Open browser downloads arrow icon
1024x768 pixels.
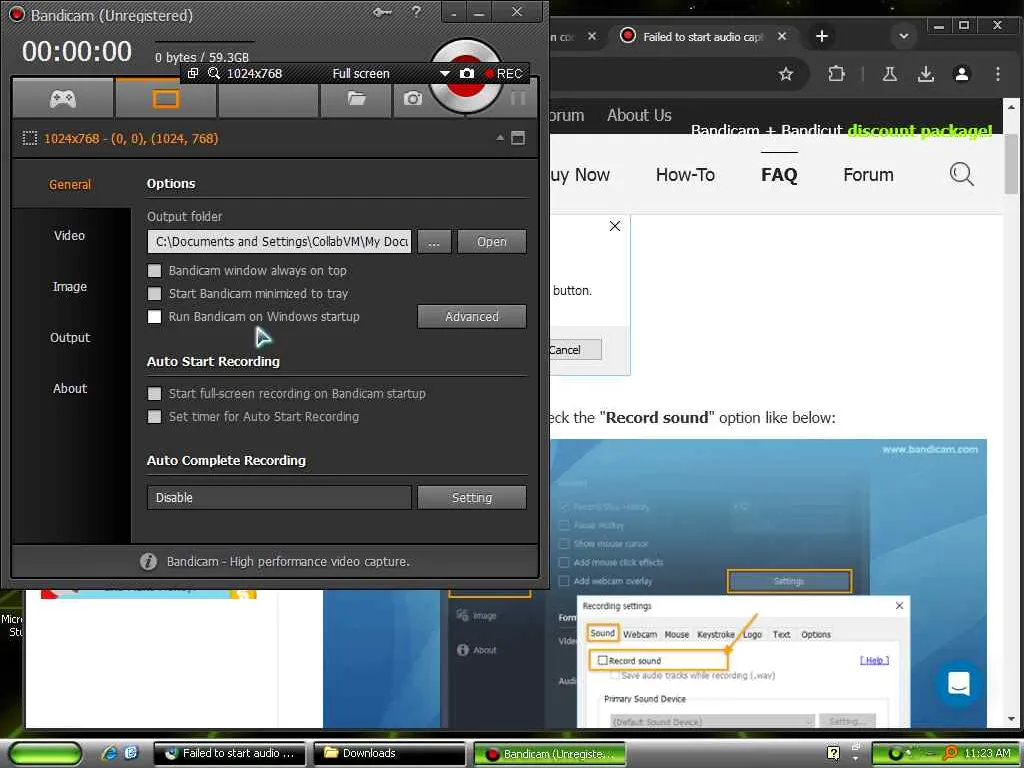pyautogui.click(x=925, y=74)
